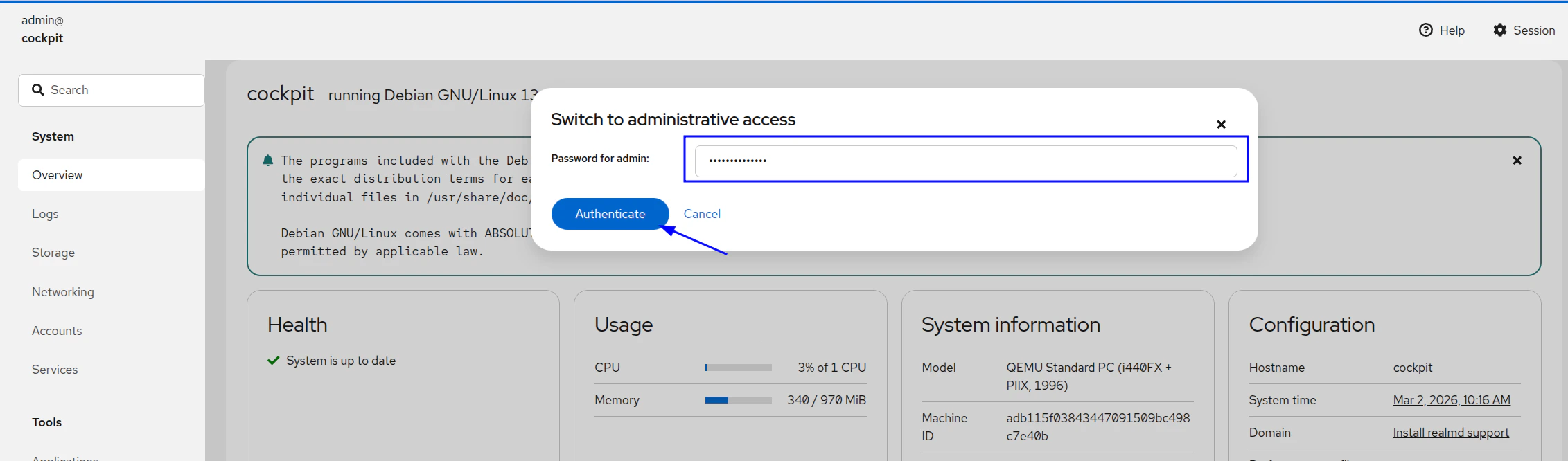Screen dimensions: 1568x461
Task: Click the Authenticate button
Action: [610, 214]
